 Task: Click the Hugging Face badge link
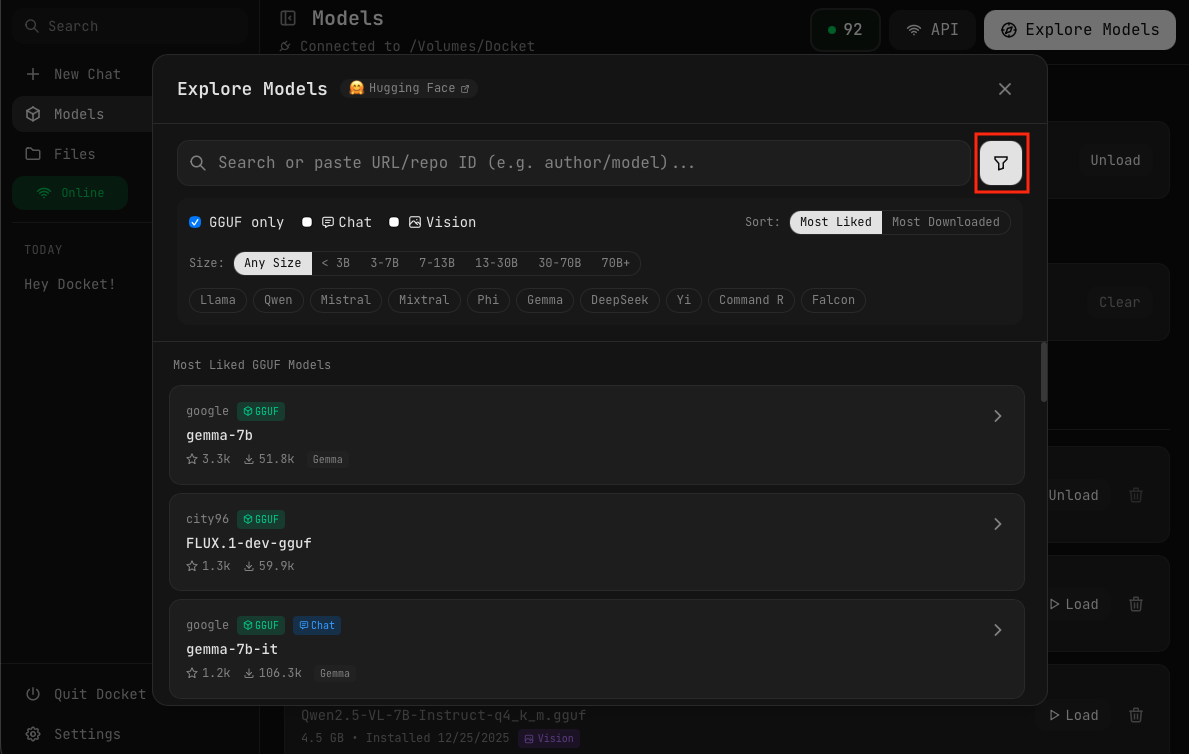408,88
